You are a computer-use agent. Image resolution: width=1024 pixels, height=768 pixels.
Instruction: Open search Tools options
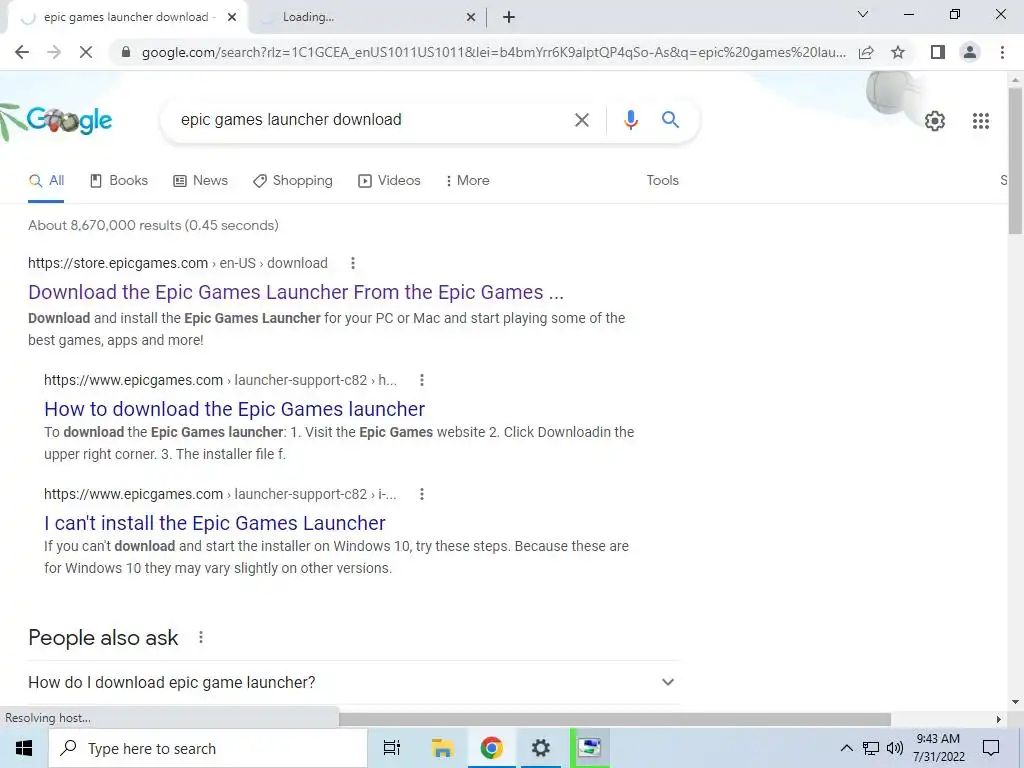662,181
